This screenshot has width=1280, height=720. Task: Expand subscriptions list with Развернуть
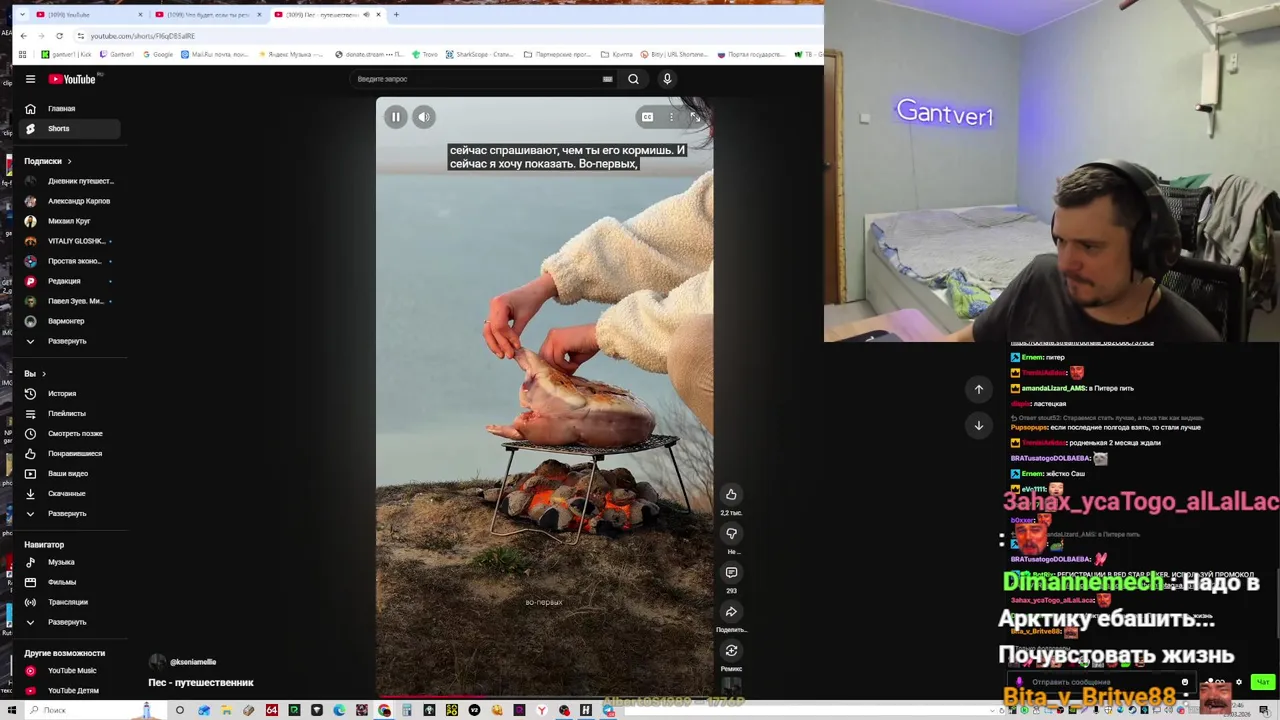tap(69, 341)
